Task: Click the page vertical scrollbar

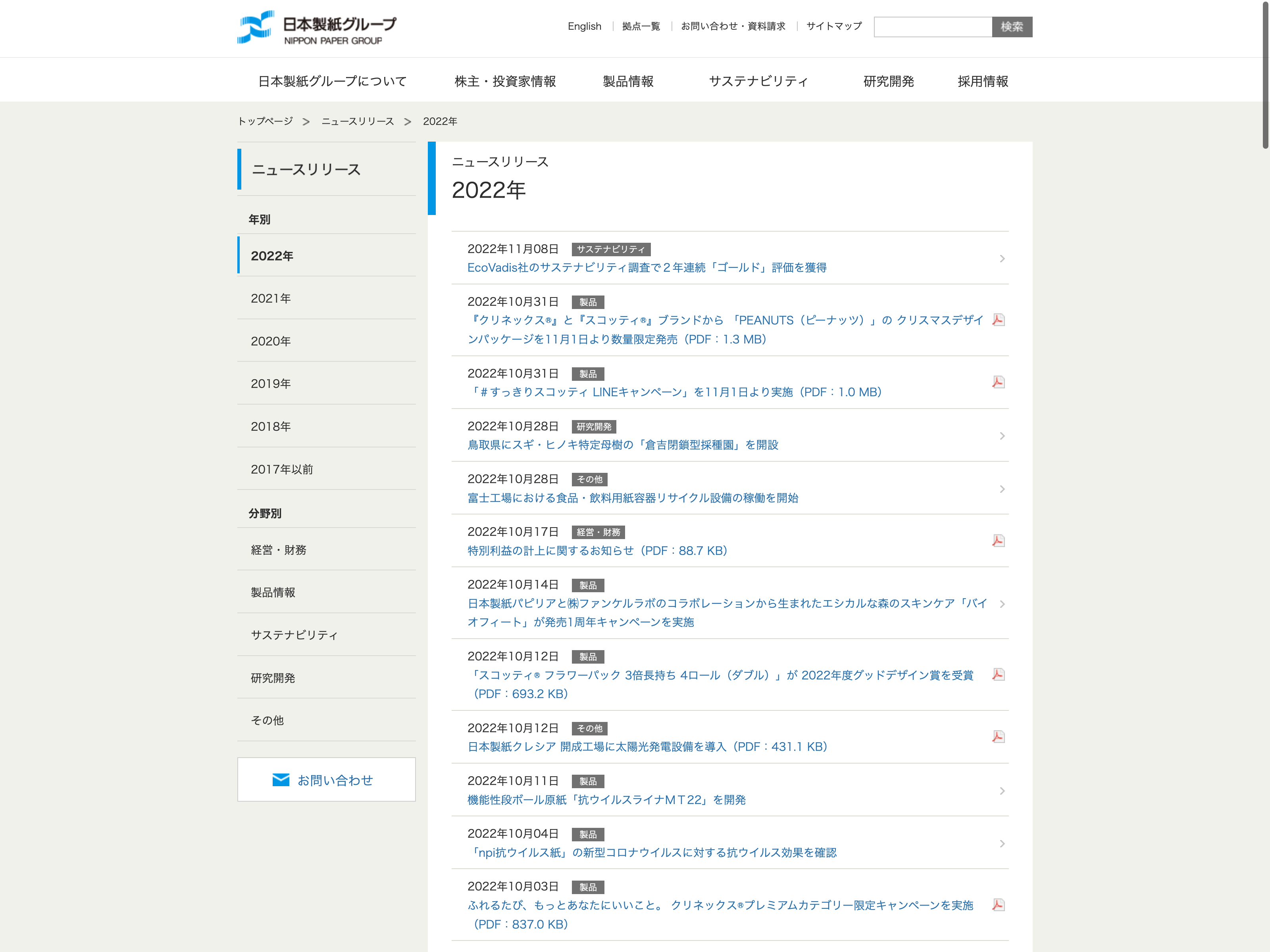Action: 1265,75
